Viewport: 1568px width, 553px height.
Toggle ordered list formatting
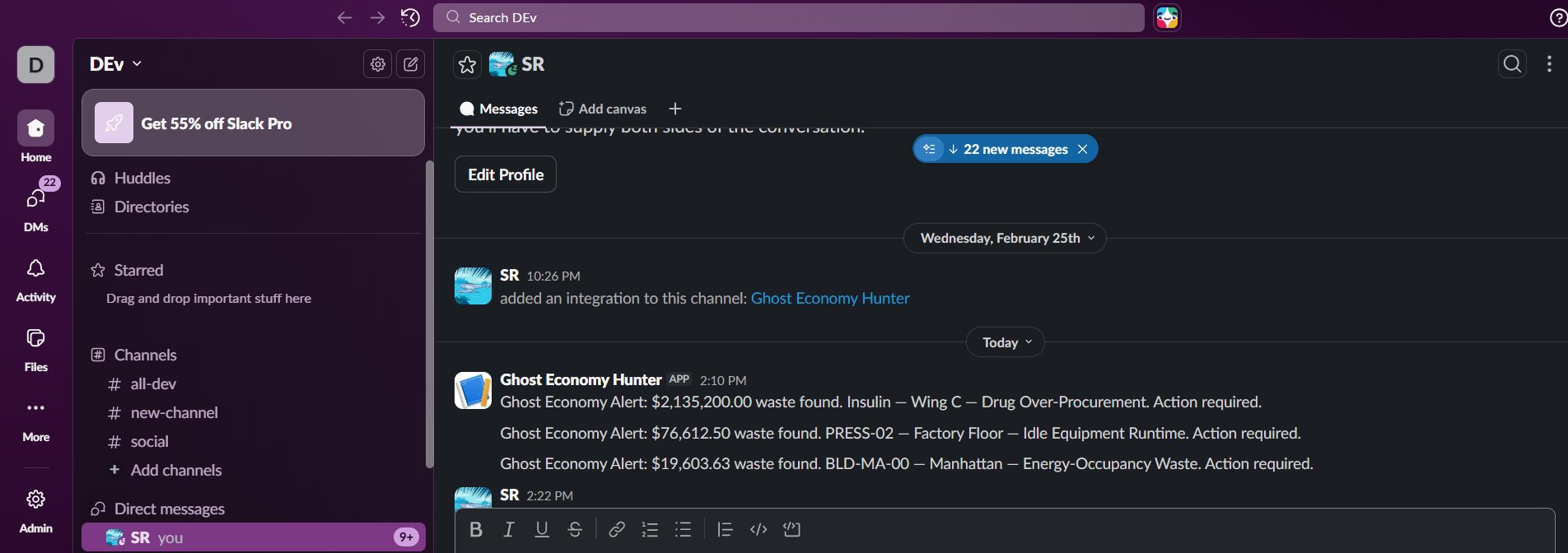point(650,529)
